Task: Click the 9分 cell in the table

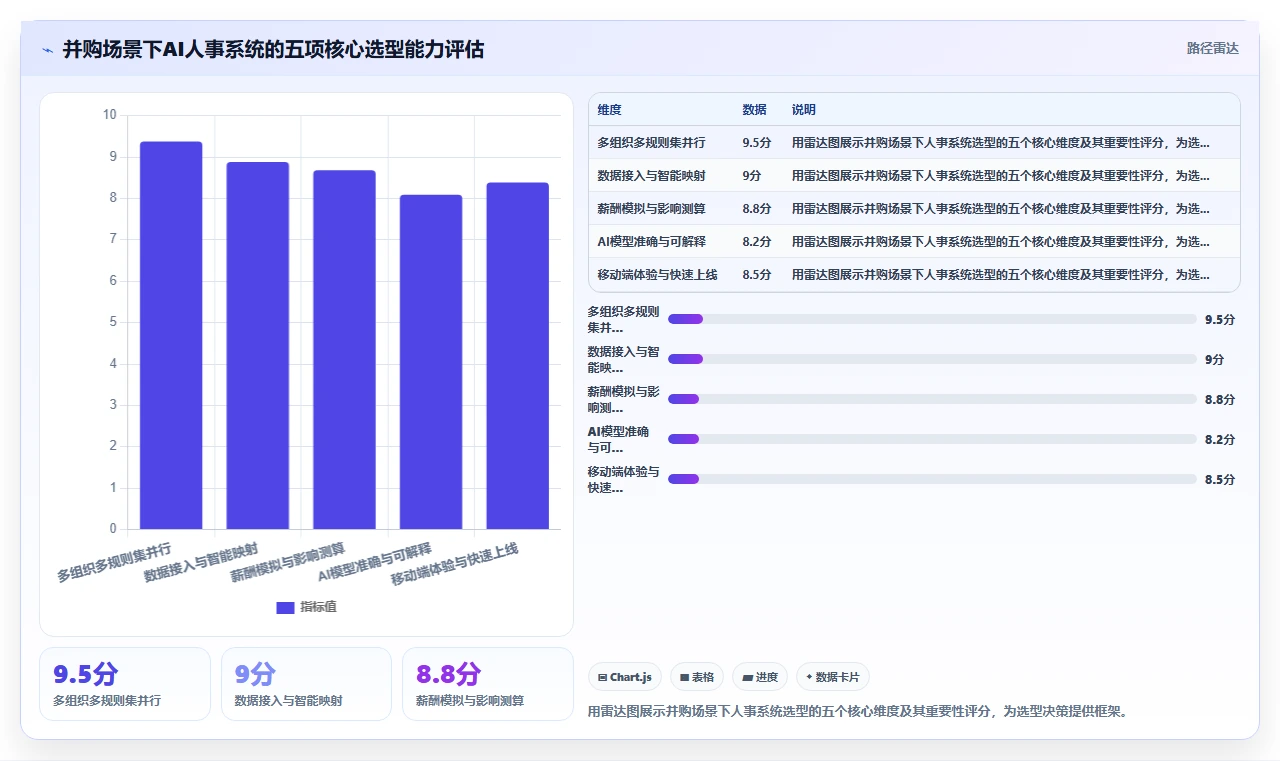Action: coord(752,176)
